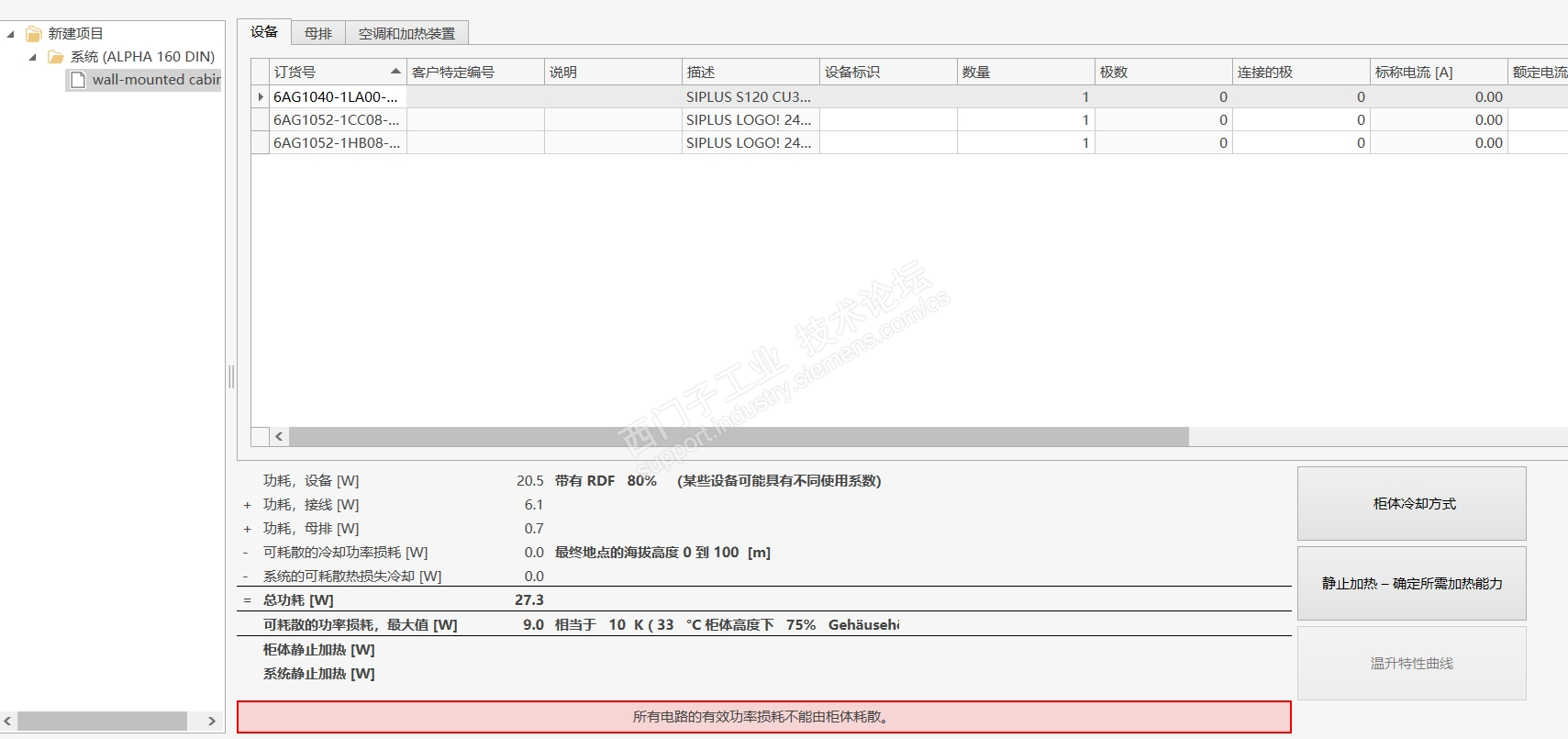The height and width of the screenshot is (739, 1568).
Task: Collapse the 新建项目 tree node
Action: click(11, 34)
